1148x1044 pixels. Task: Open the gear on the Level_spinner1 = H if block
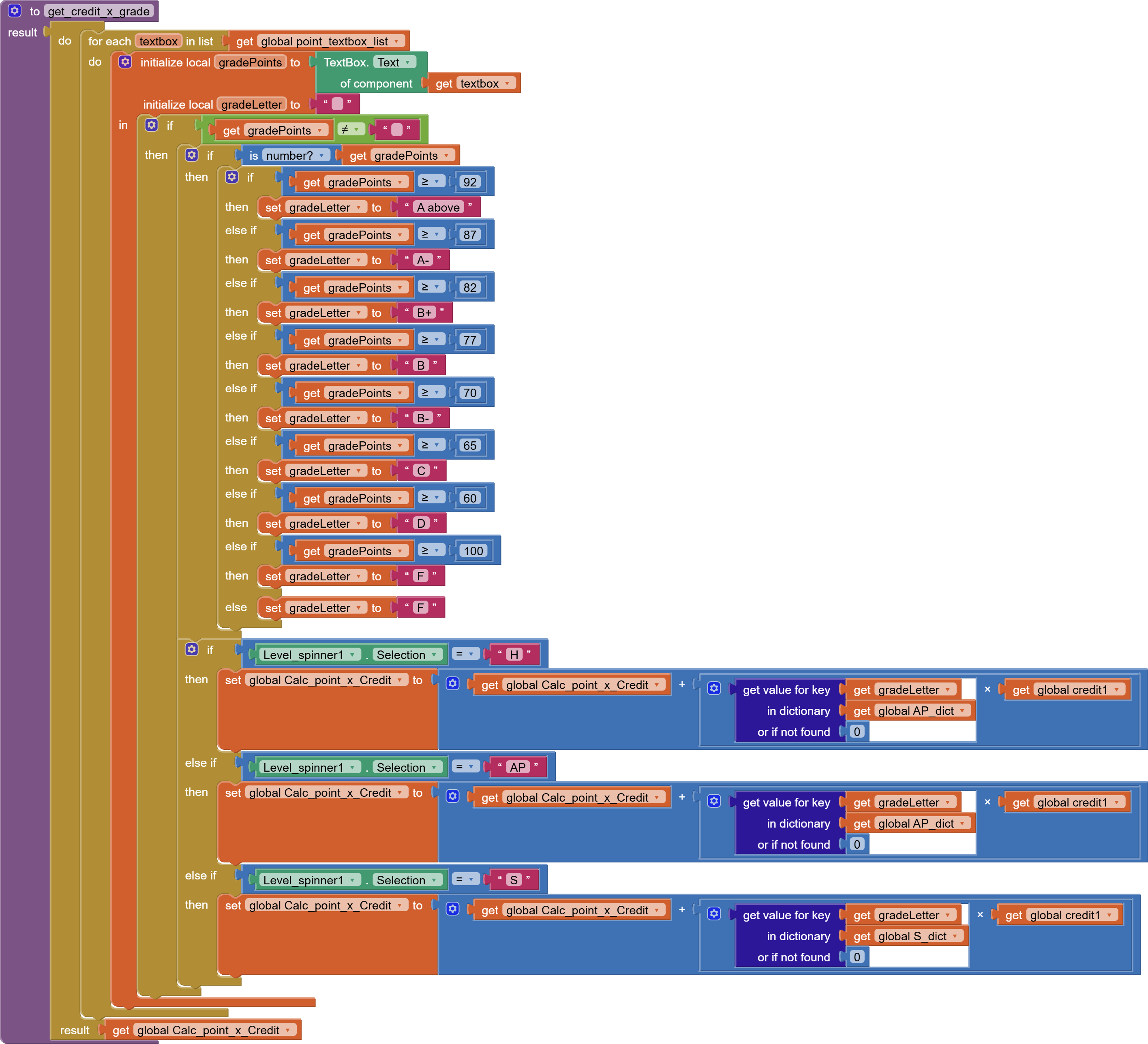[x=192, y=649]
